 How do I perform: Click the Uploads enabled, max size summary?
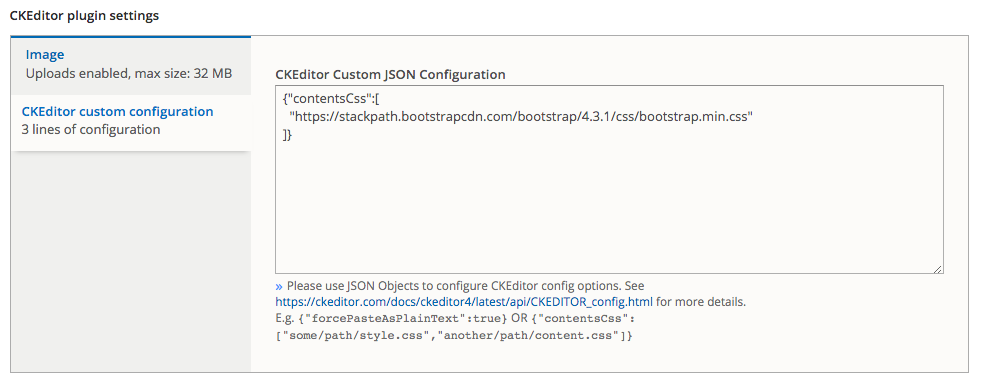[x=129, y=73]
